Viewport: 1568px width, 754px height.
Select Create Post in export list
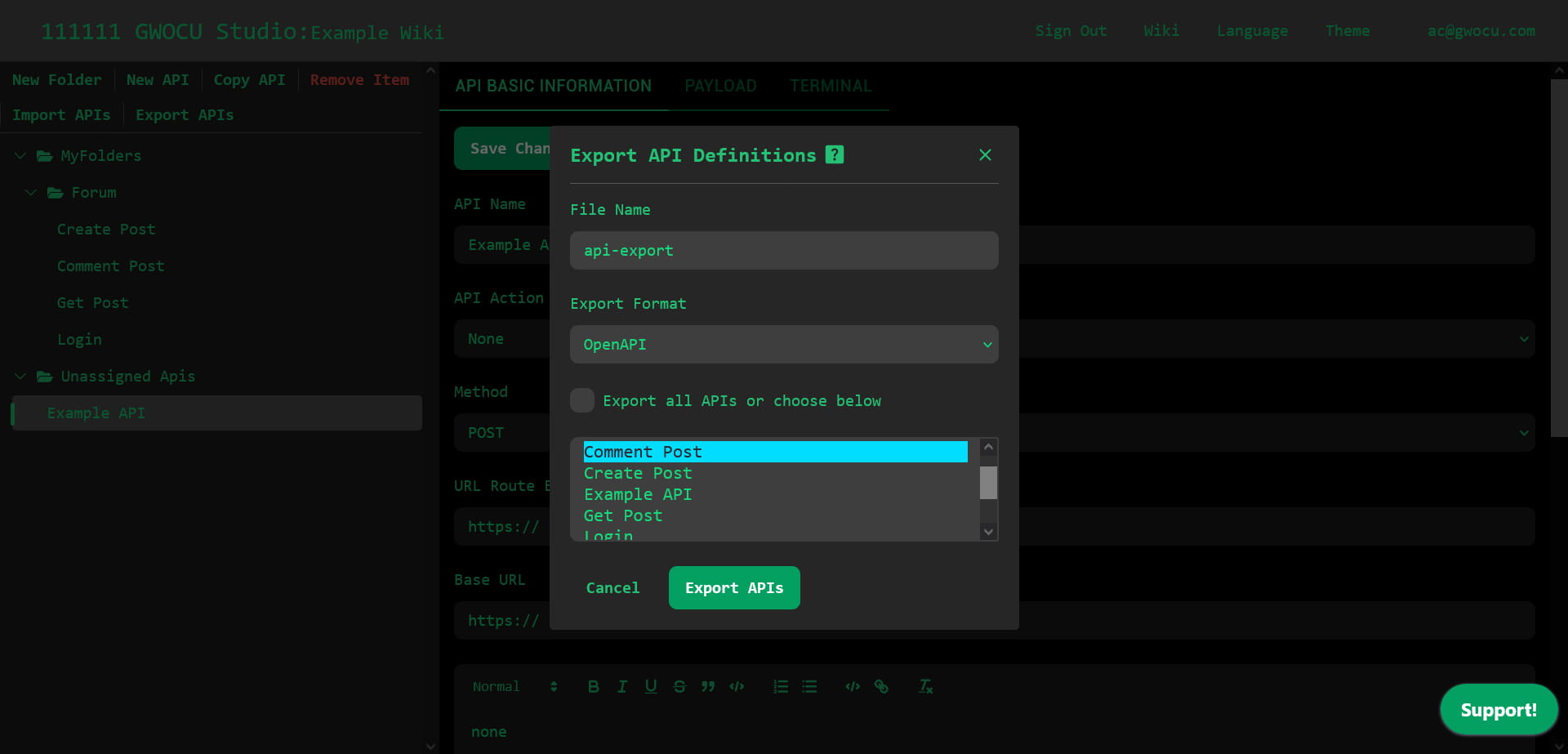(x=775, y=473)
